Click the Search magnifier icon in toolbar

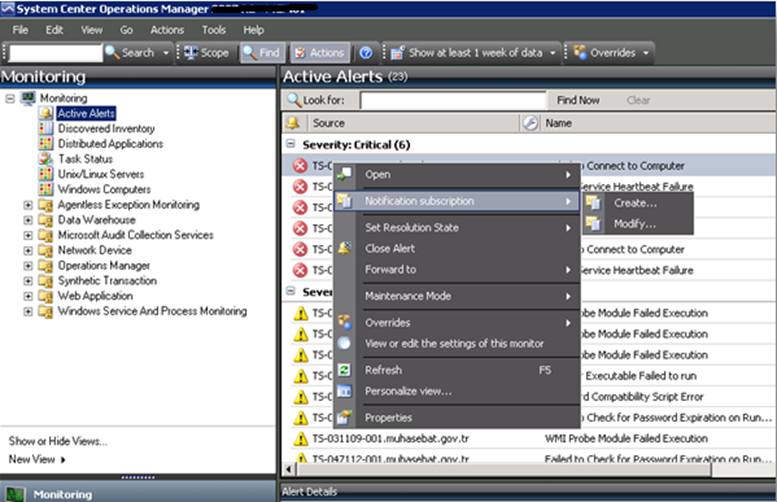(112, 53)
